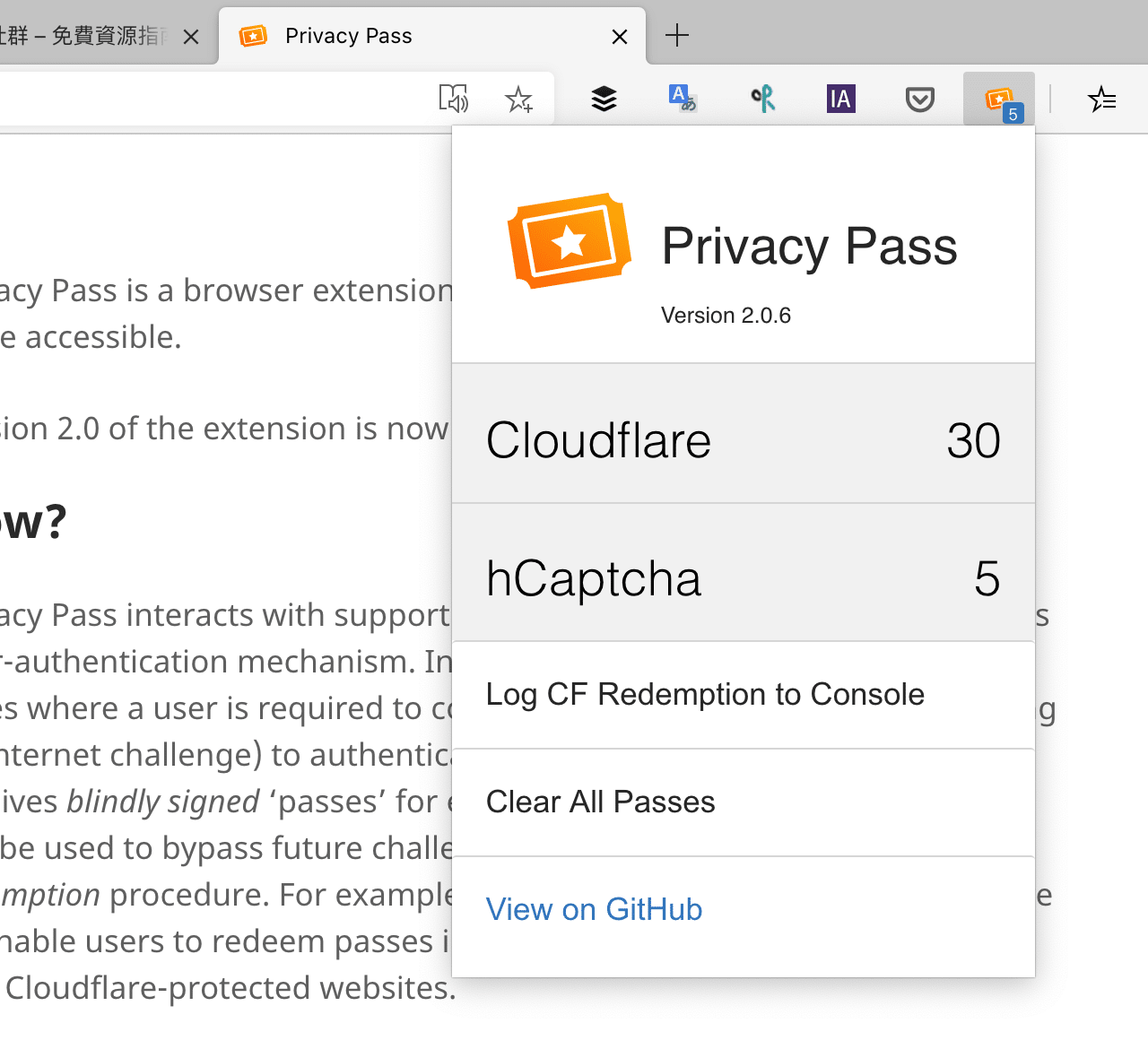The image size is (1148, 1058).
Task: Select the Cloudflare passes row
Action: click(743, 439)
